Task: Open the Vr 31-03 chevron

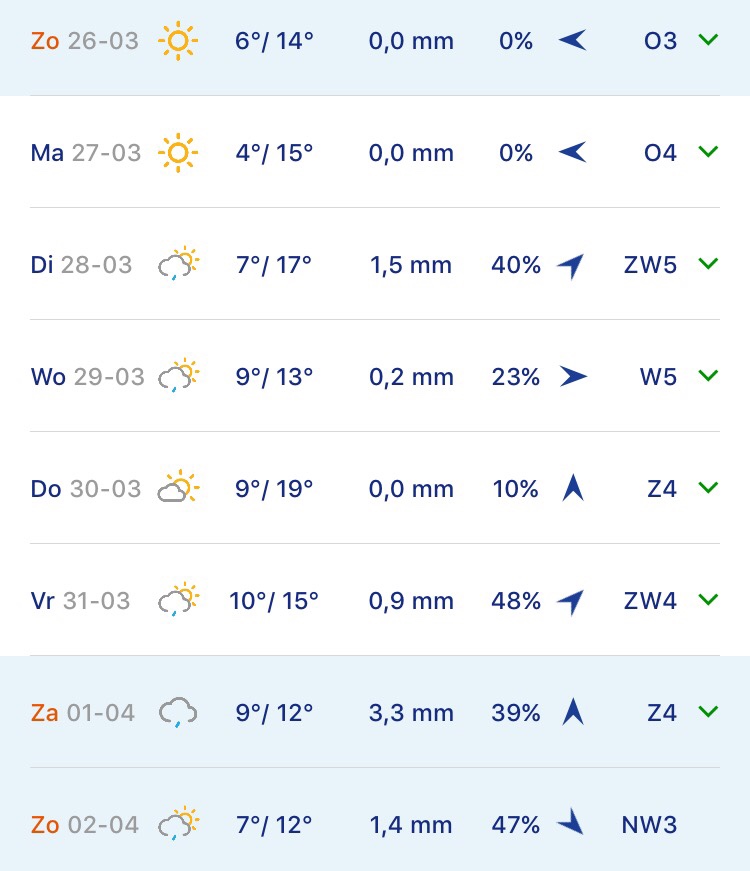Action: (x=708, y=599)
